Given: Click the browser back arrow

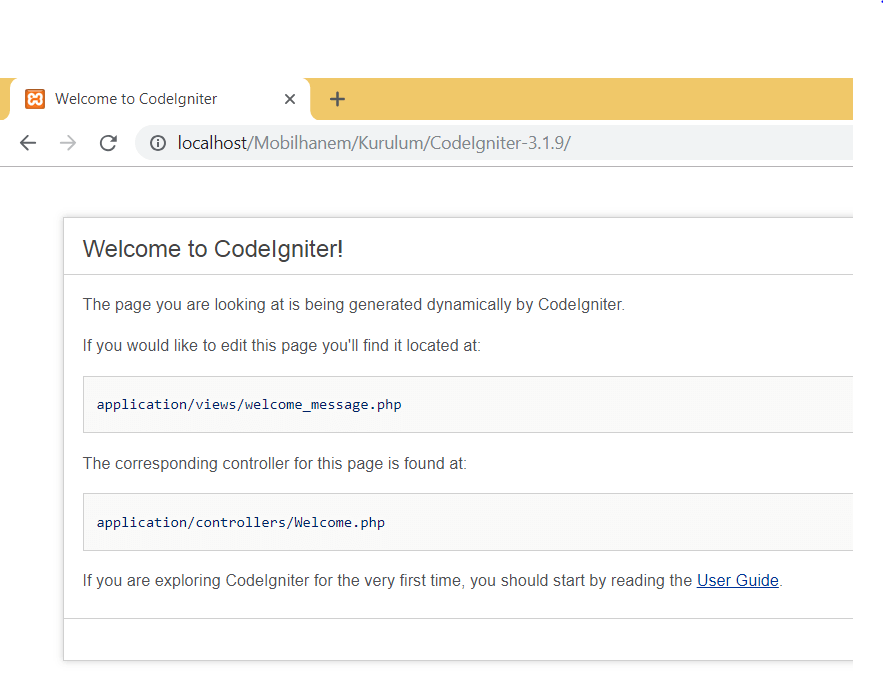Looking at the screenshot, I should tap(28, 143).
